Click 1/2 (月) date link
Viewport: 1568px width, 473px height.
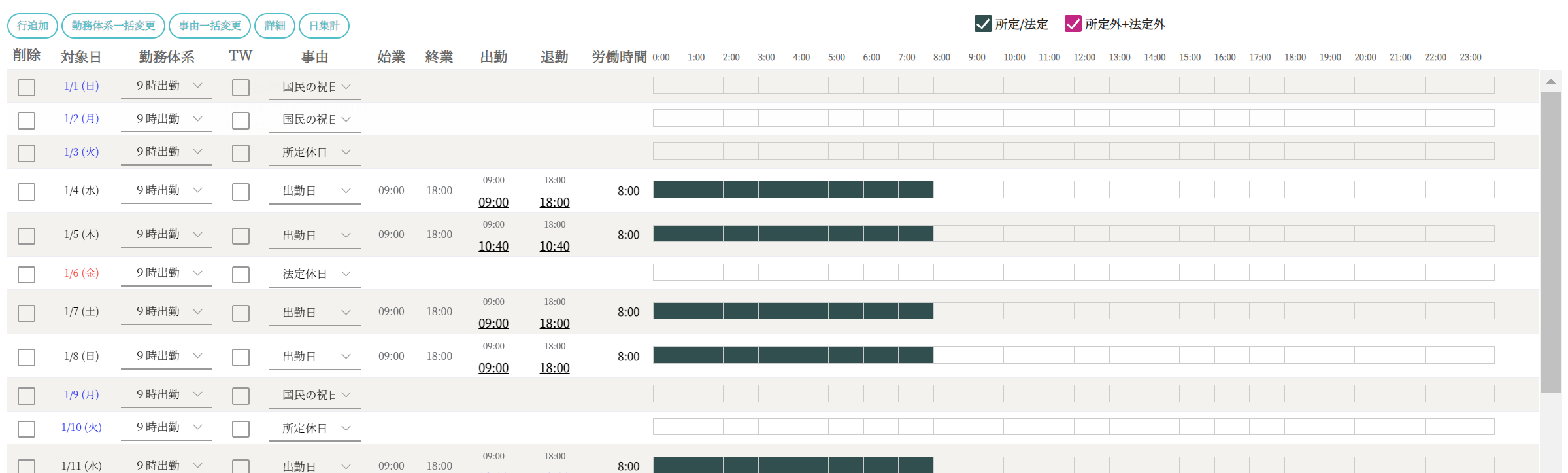[82, 119]
